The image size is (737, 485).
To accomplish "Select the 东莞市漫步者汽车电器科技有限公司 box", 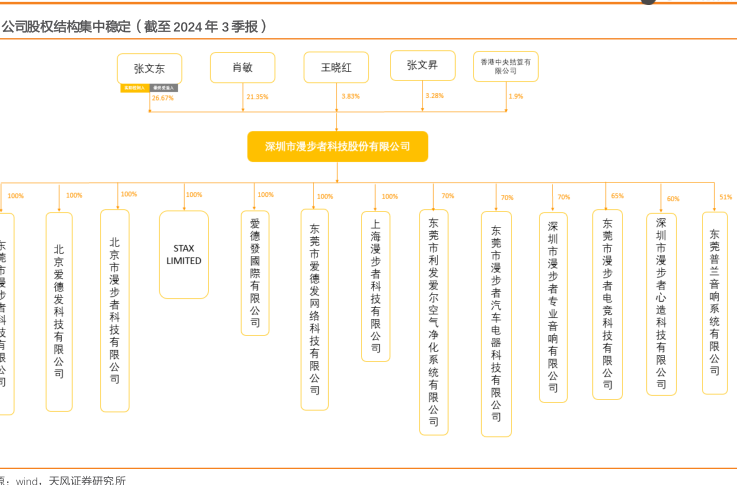I will tap(496, 324).
